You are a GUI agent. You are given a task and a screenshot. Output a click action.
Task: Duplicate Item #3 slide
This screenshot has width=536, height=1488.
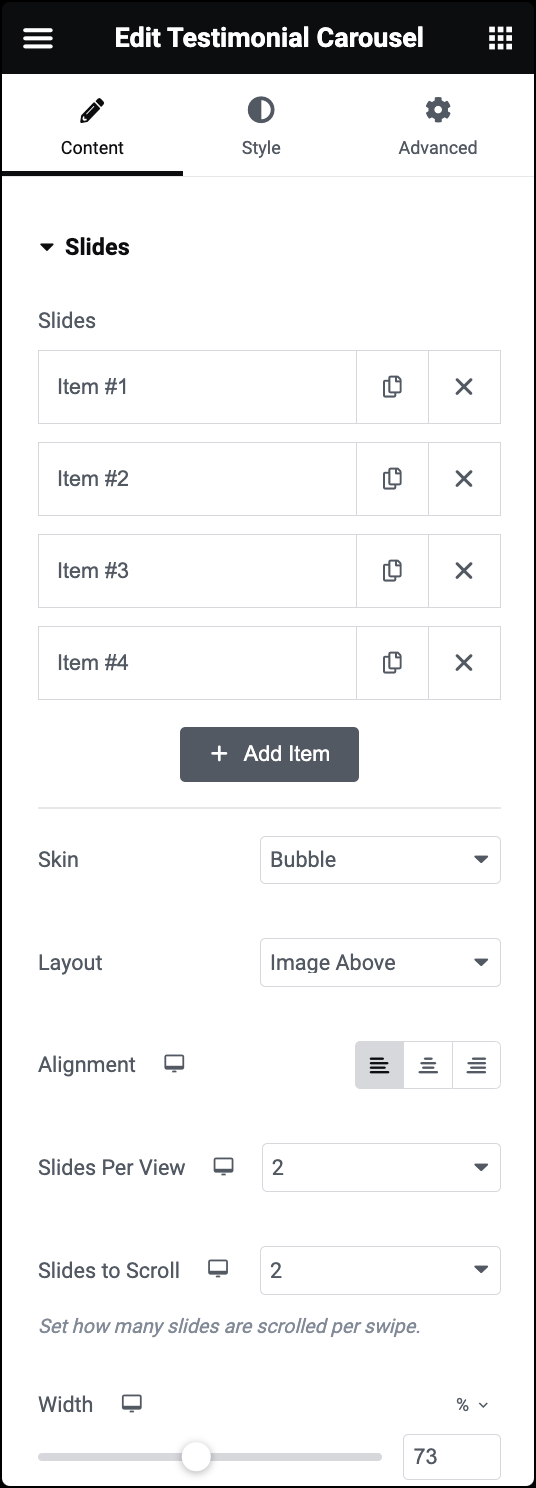[392, 571]
